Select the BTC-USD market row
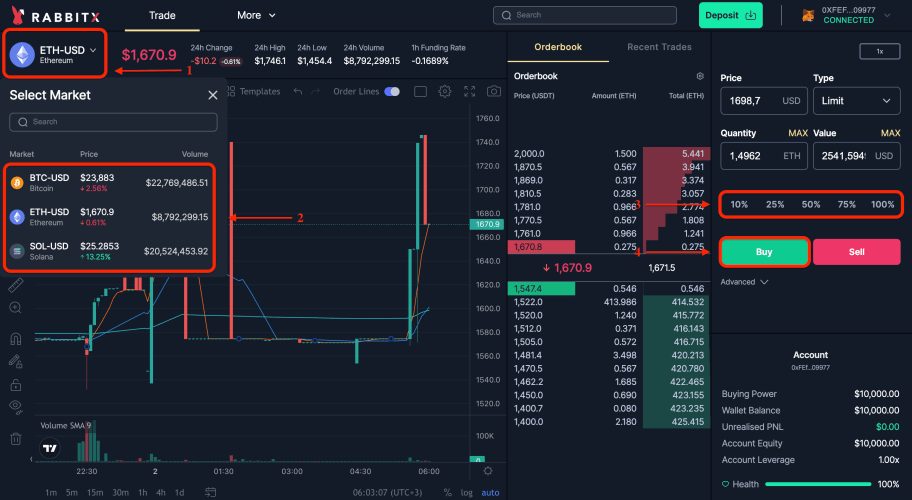This screenshot has width=912, height=500. (109, 183)
